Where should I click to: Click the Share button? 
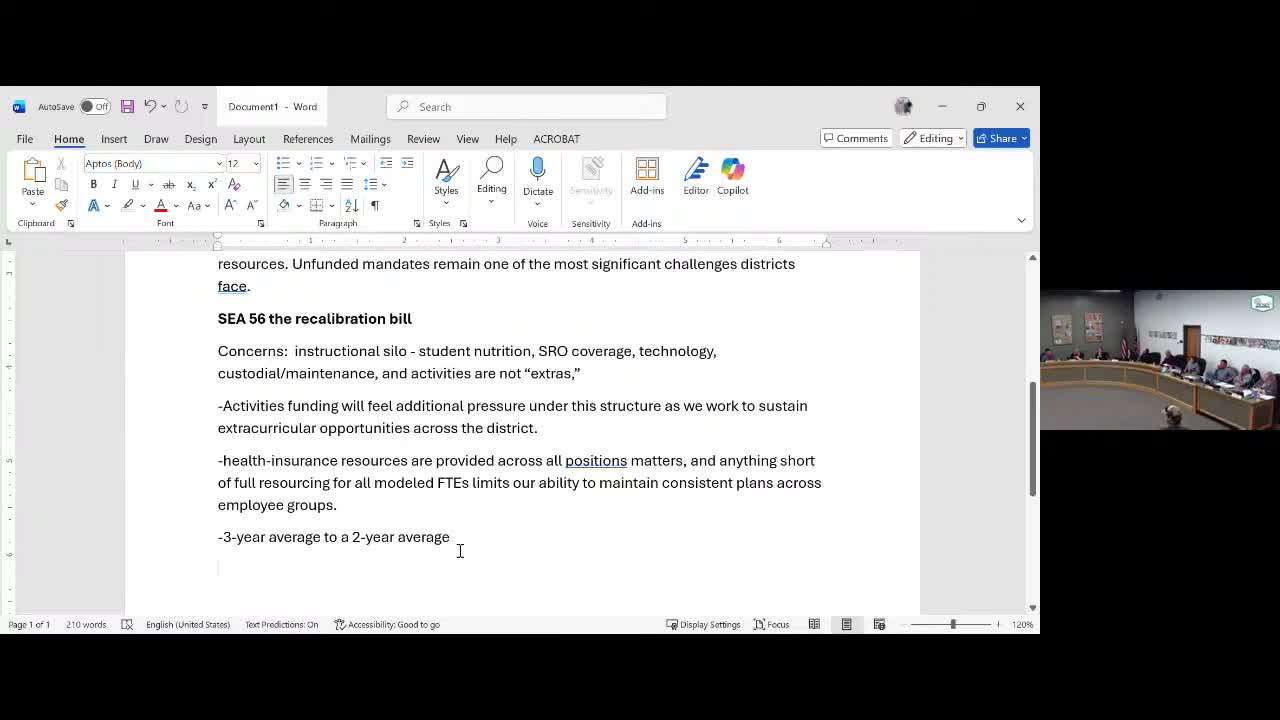[1001, 139]
